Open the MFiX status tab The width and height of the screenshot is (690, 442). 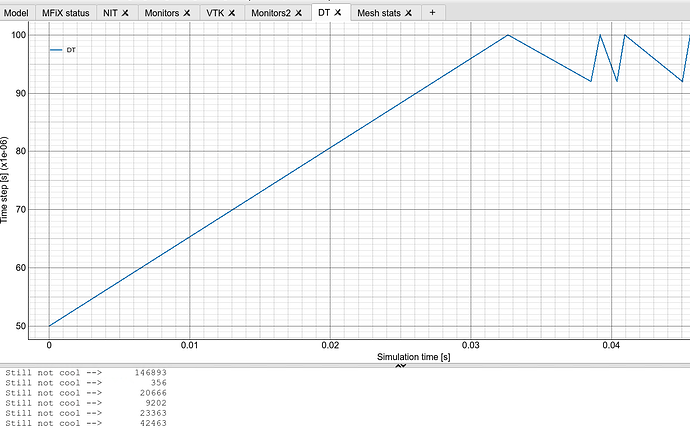(65, 13)
